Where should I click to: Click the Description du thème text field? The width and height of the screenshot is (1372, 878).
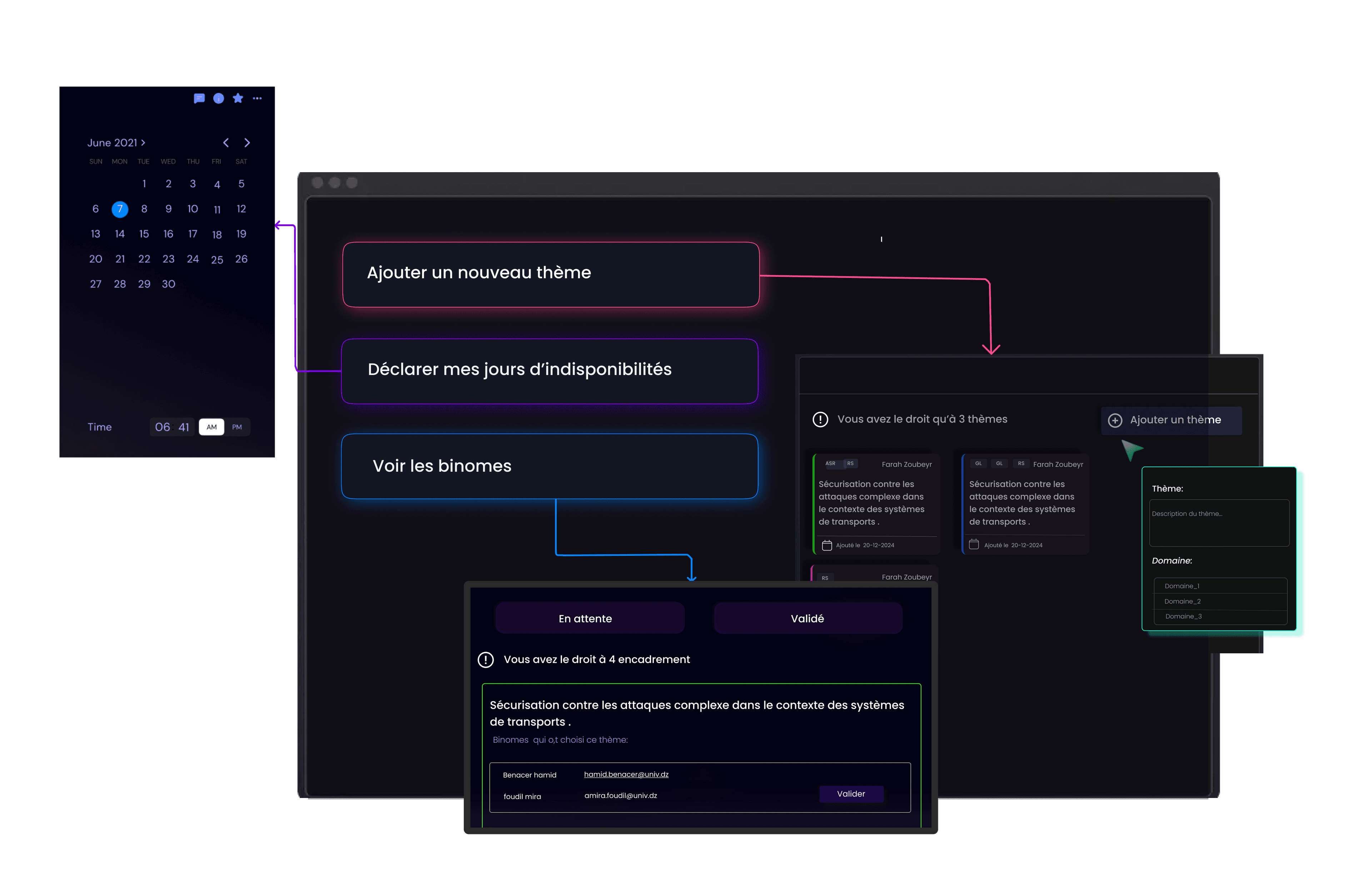pos(1219,523)
